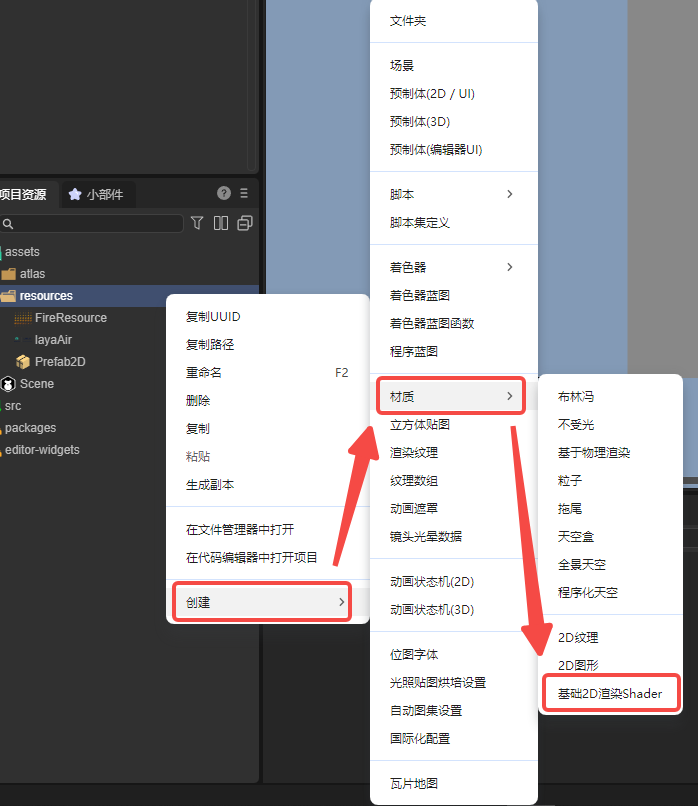698x806 pixels.
Task: Expand the 脚本 submenu arrow
Action: (x=510, y=194)
